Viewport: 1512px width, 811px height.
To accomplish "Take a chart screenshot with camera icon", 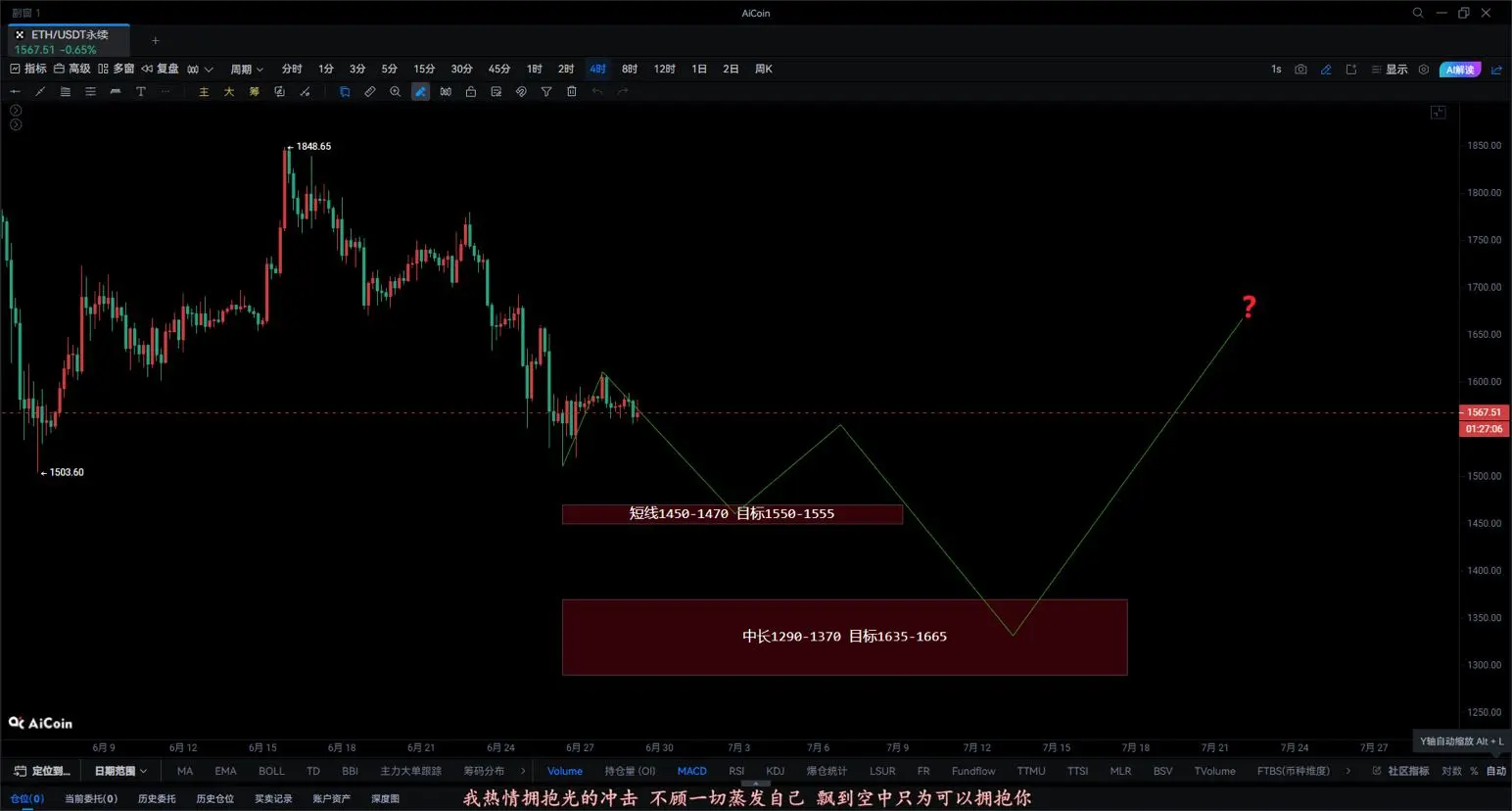I will click(x=1300, y=70).
